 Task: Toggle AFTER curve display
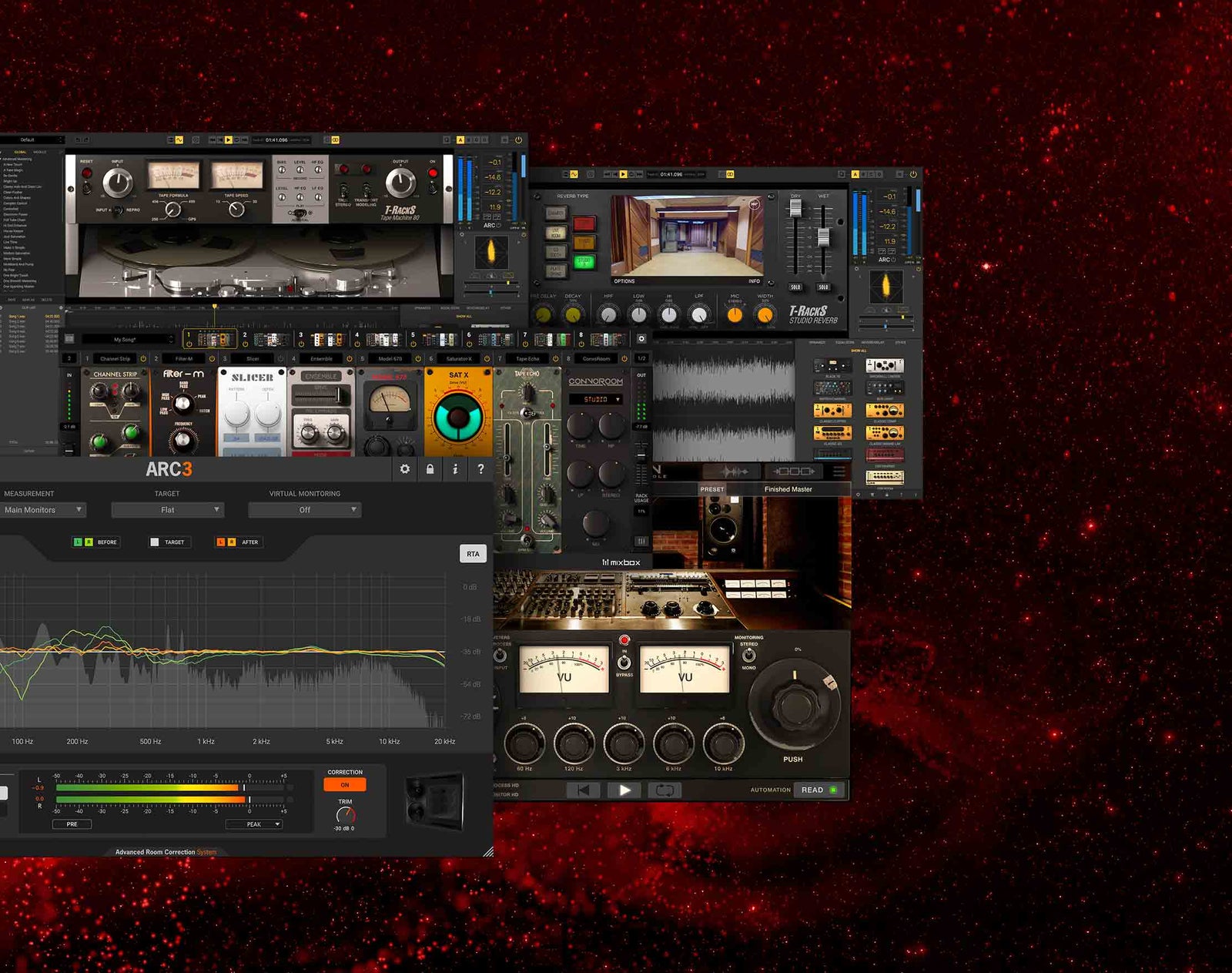[x=238, y=542]
